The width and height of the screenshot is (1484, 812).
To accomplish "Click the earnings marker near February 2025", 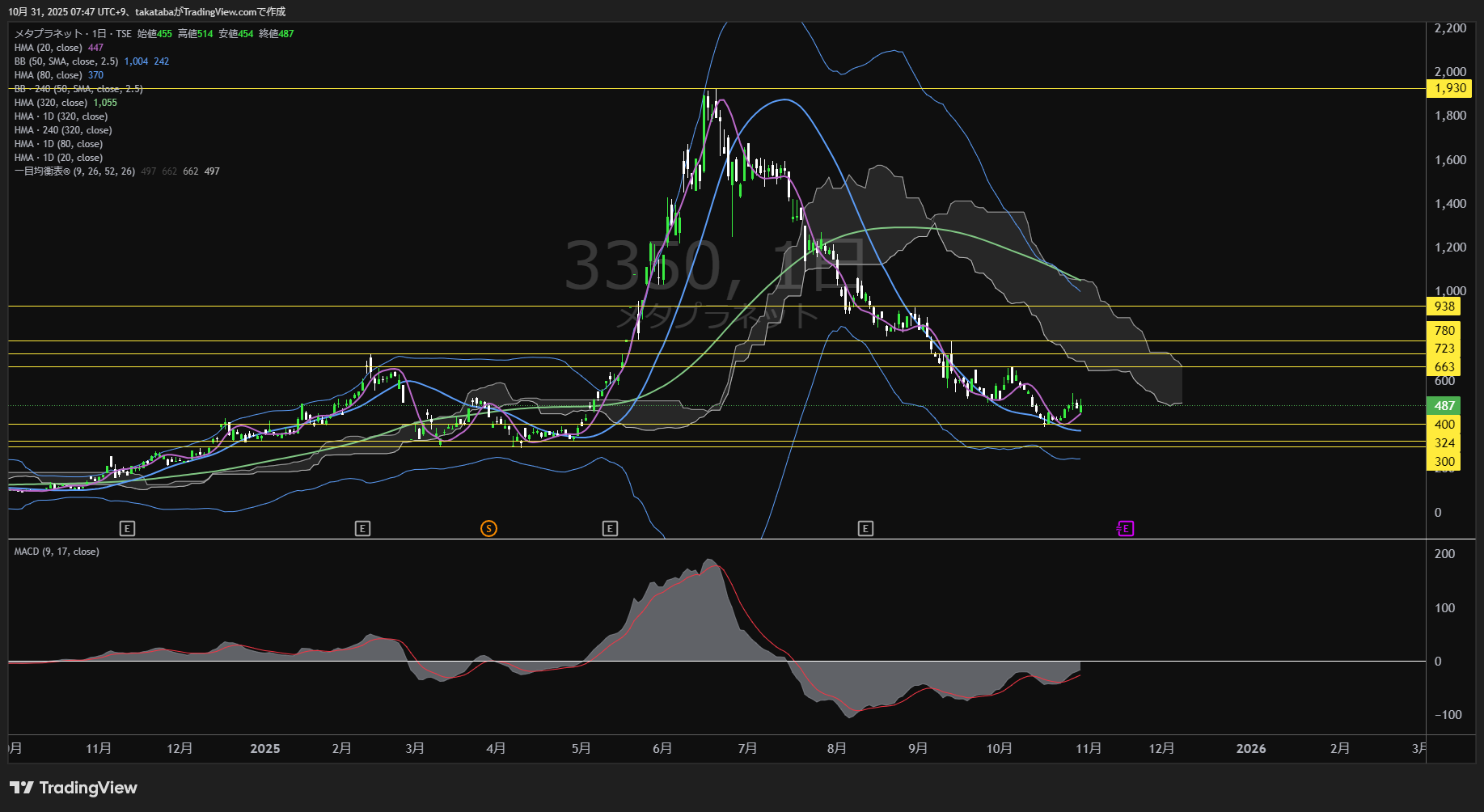I will point(362,529).
